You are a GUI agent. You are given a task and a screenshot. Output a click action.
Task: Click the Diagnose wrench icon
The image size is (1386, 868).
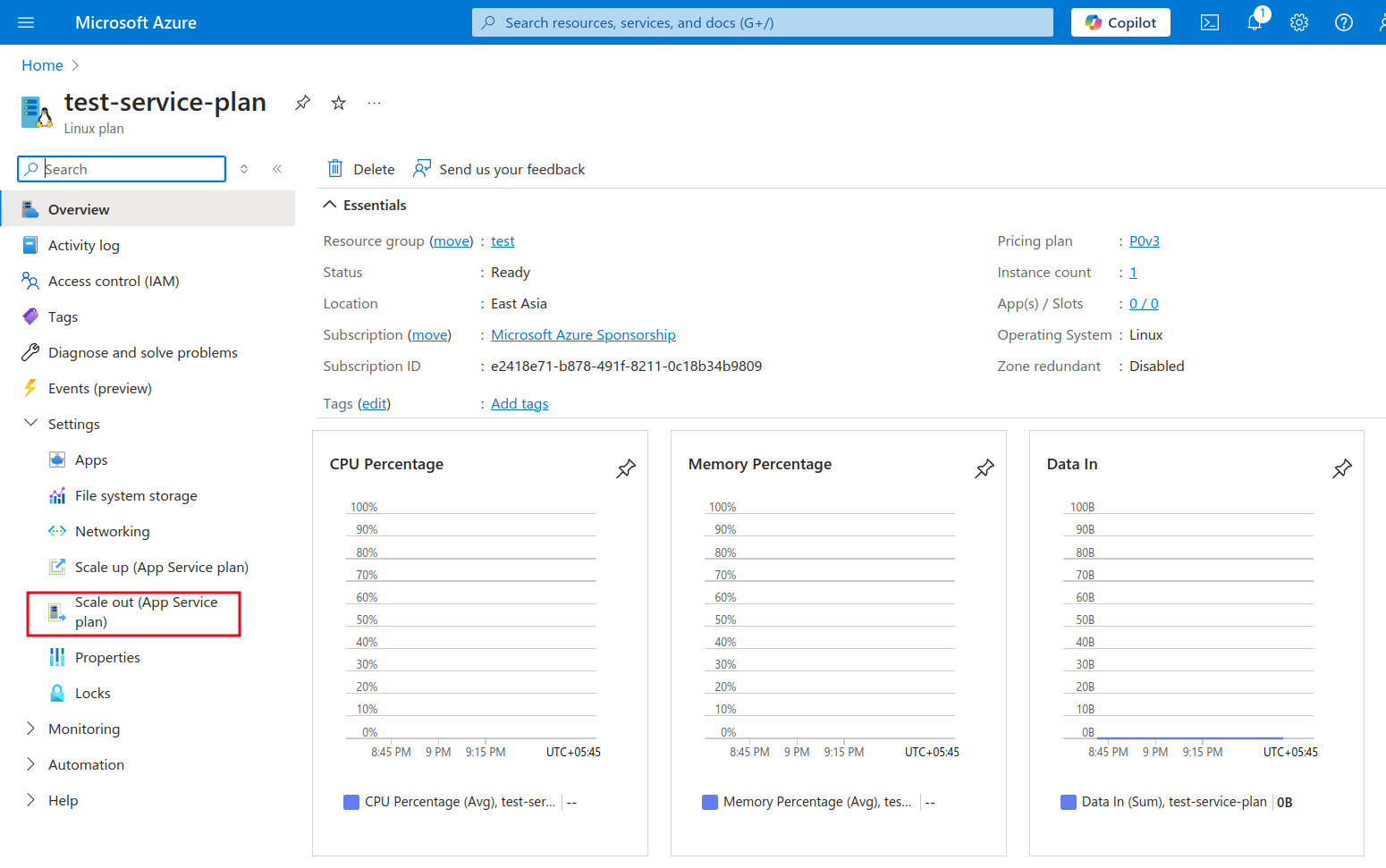tap(30, 352)
